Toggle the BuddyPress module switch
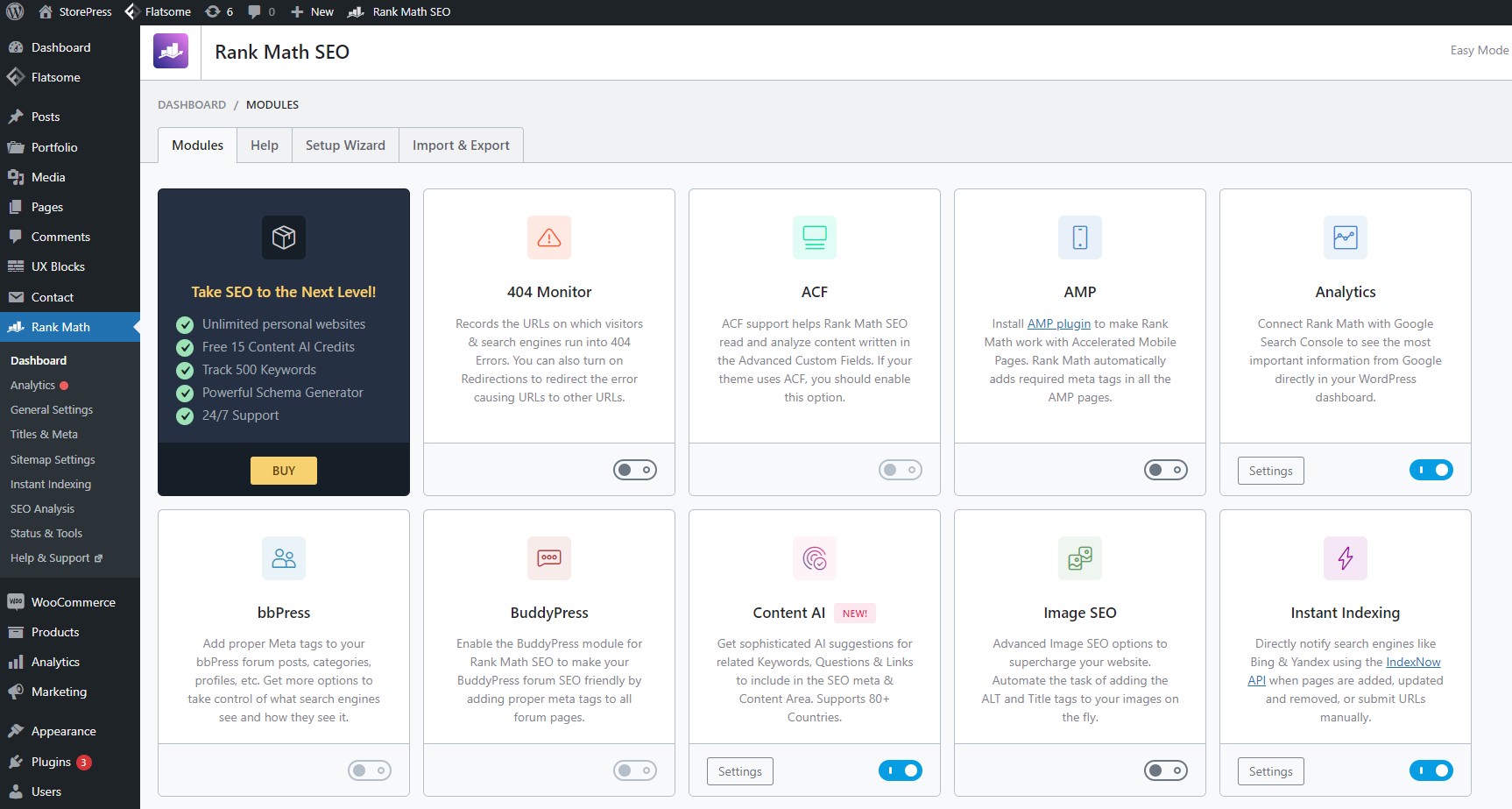The image size is (1512, 809). 635,770
